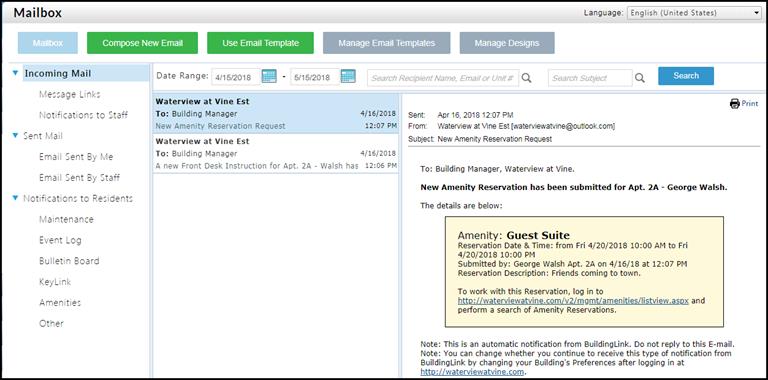
Task: Click the recipient search magnifier icon
Action: [527, 78]
